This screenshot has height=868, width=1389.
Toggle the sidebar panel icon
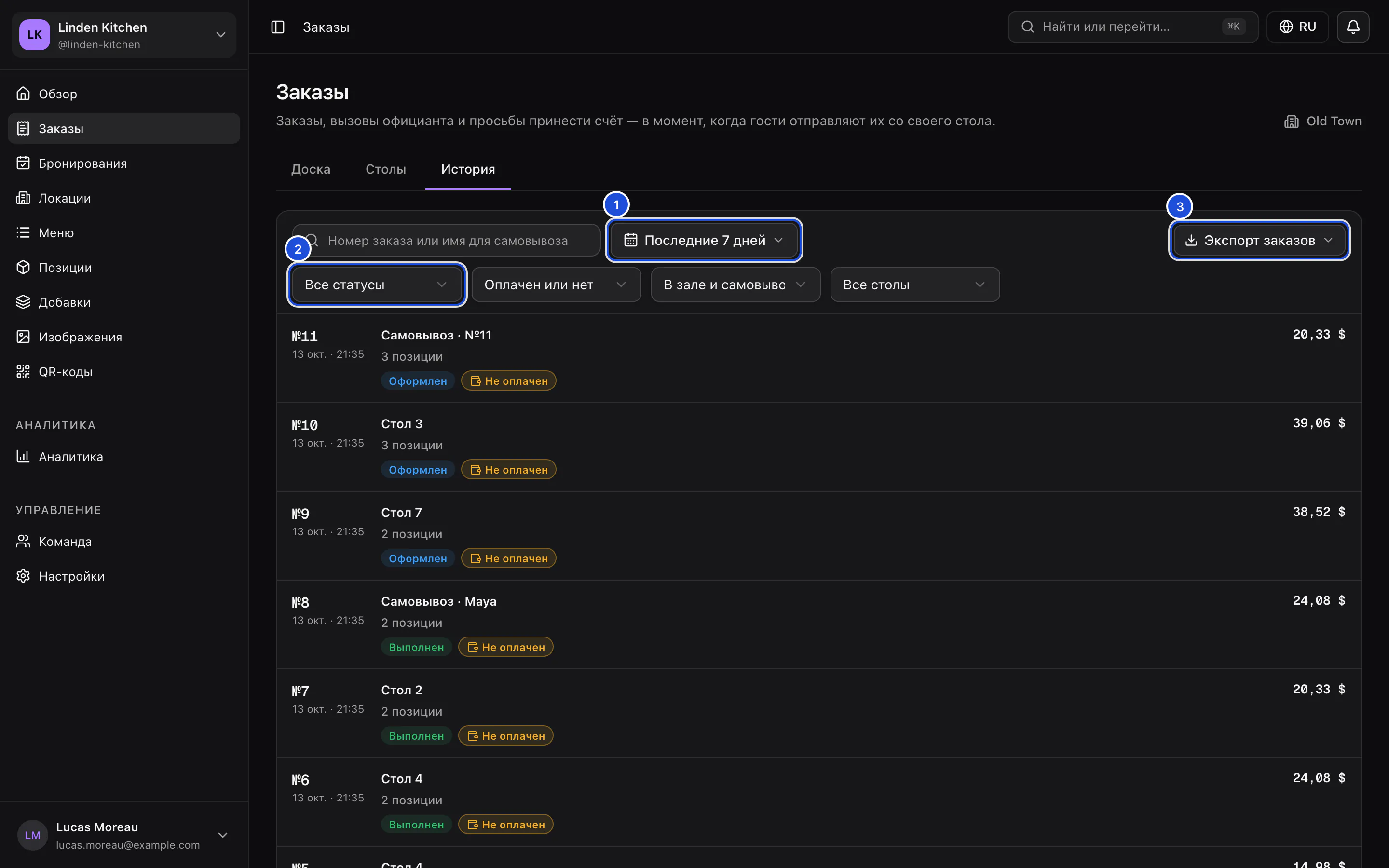pyautogui.click(x=278, y=27)
